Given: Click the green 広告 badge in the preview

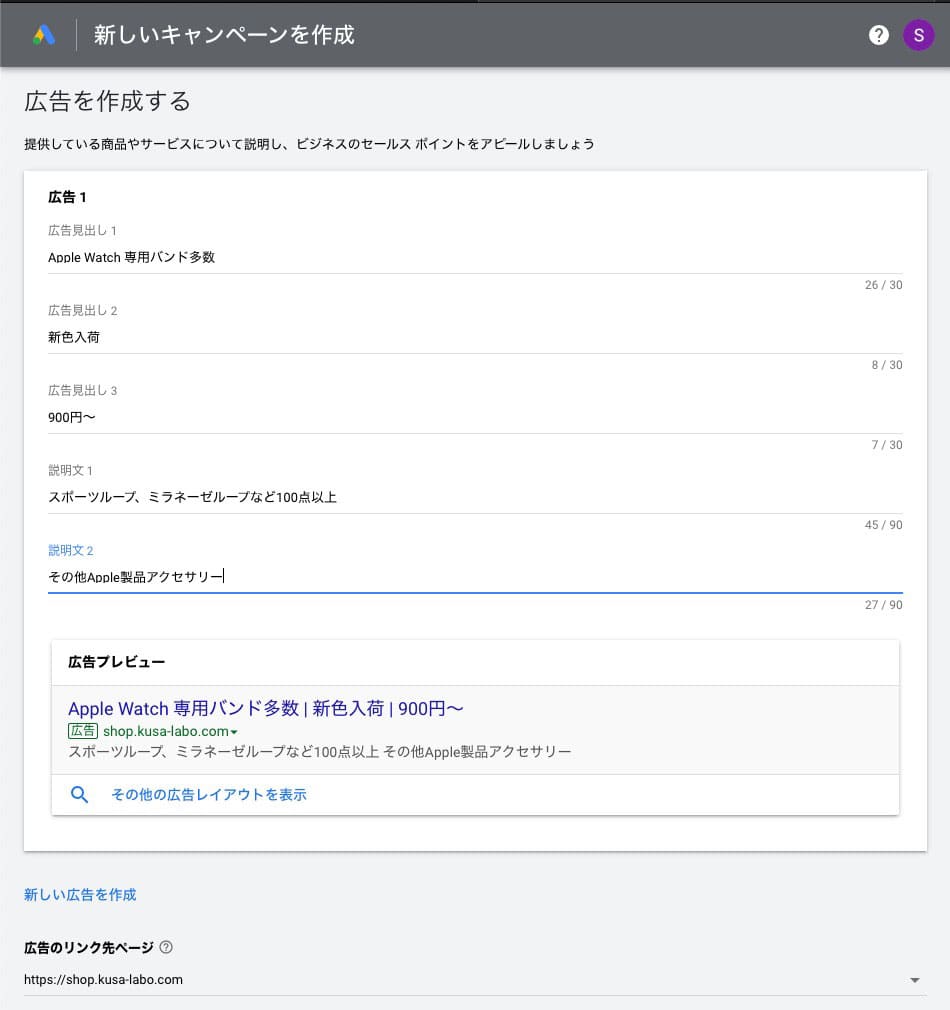Looking at the screenshot, I should [x=83, y=731].
